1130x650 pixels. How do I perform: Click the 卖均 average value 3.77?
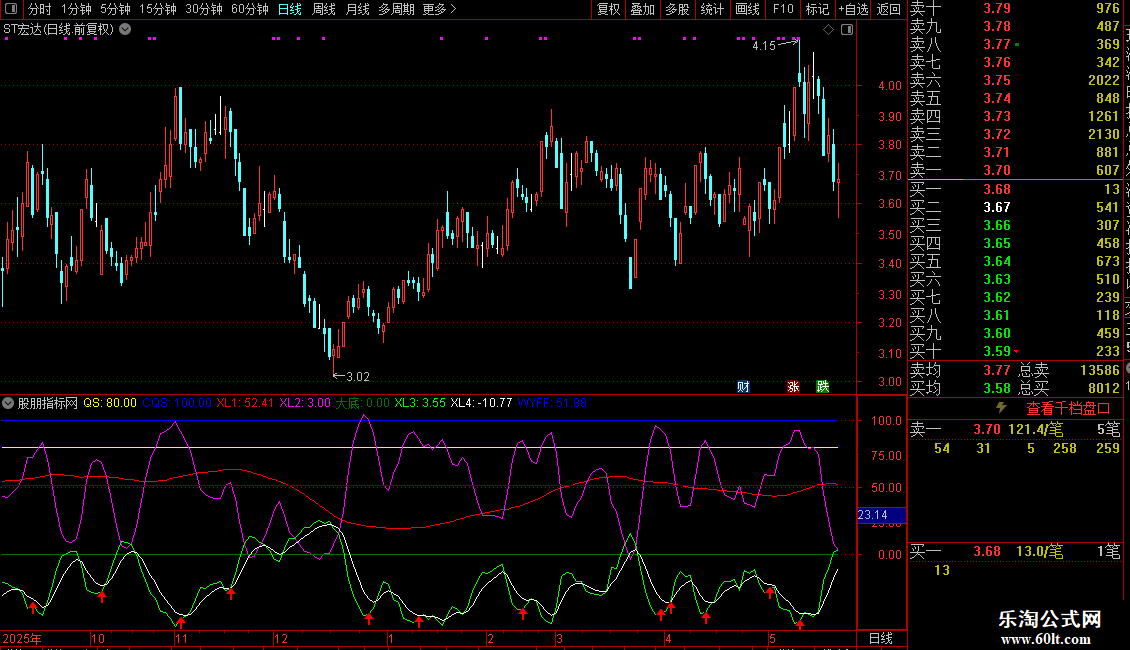tap(997, 370)
